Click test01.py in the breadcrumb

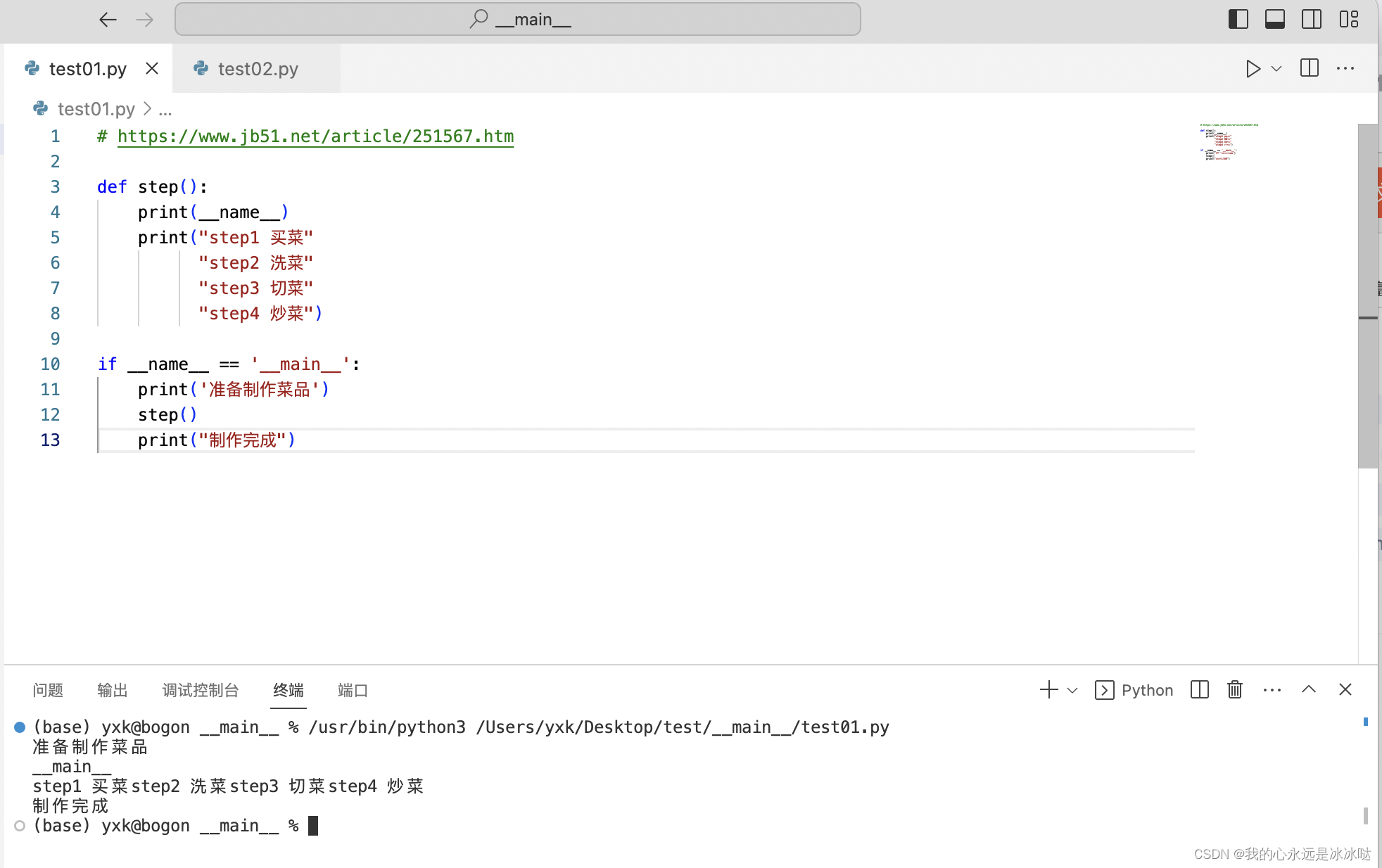[96, 109]
